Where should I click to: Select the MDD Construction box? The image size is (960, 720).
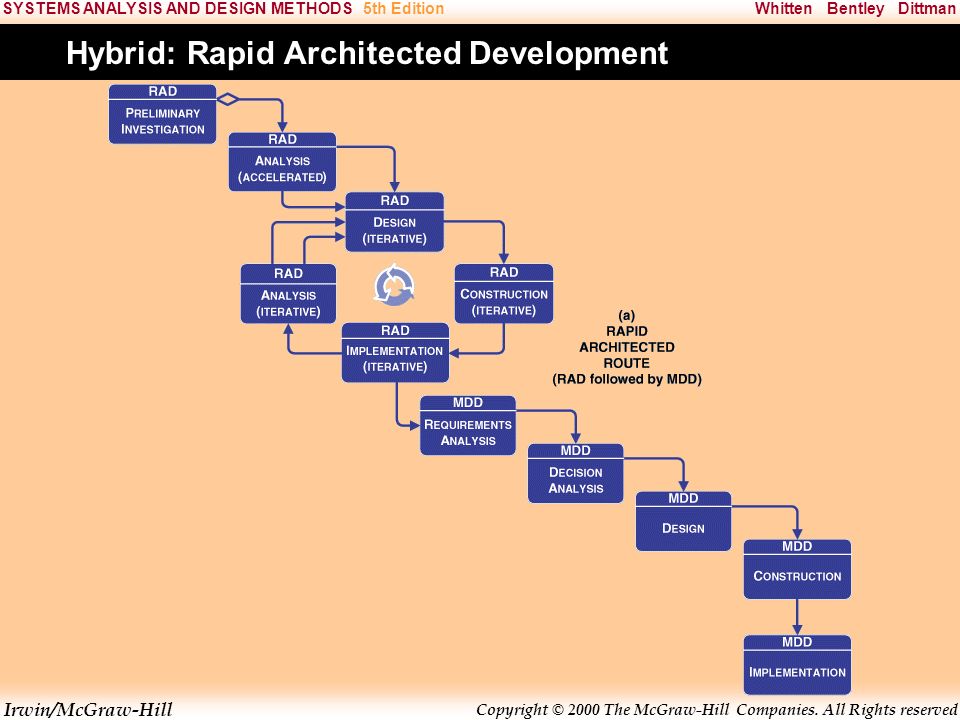797,569
